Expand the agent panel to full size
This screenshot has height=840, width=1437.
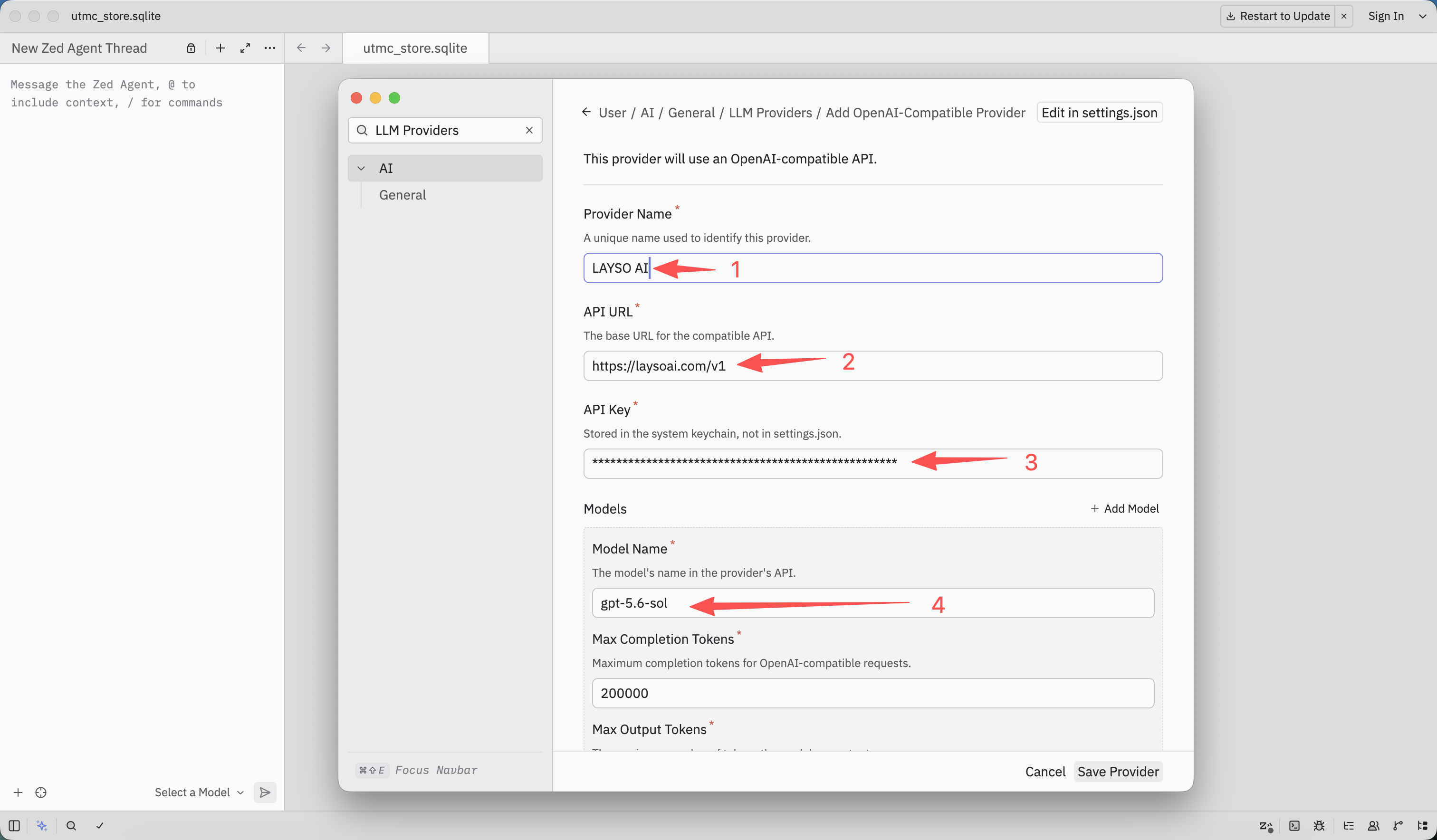245,48
